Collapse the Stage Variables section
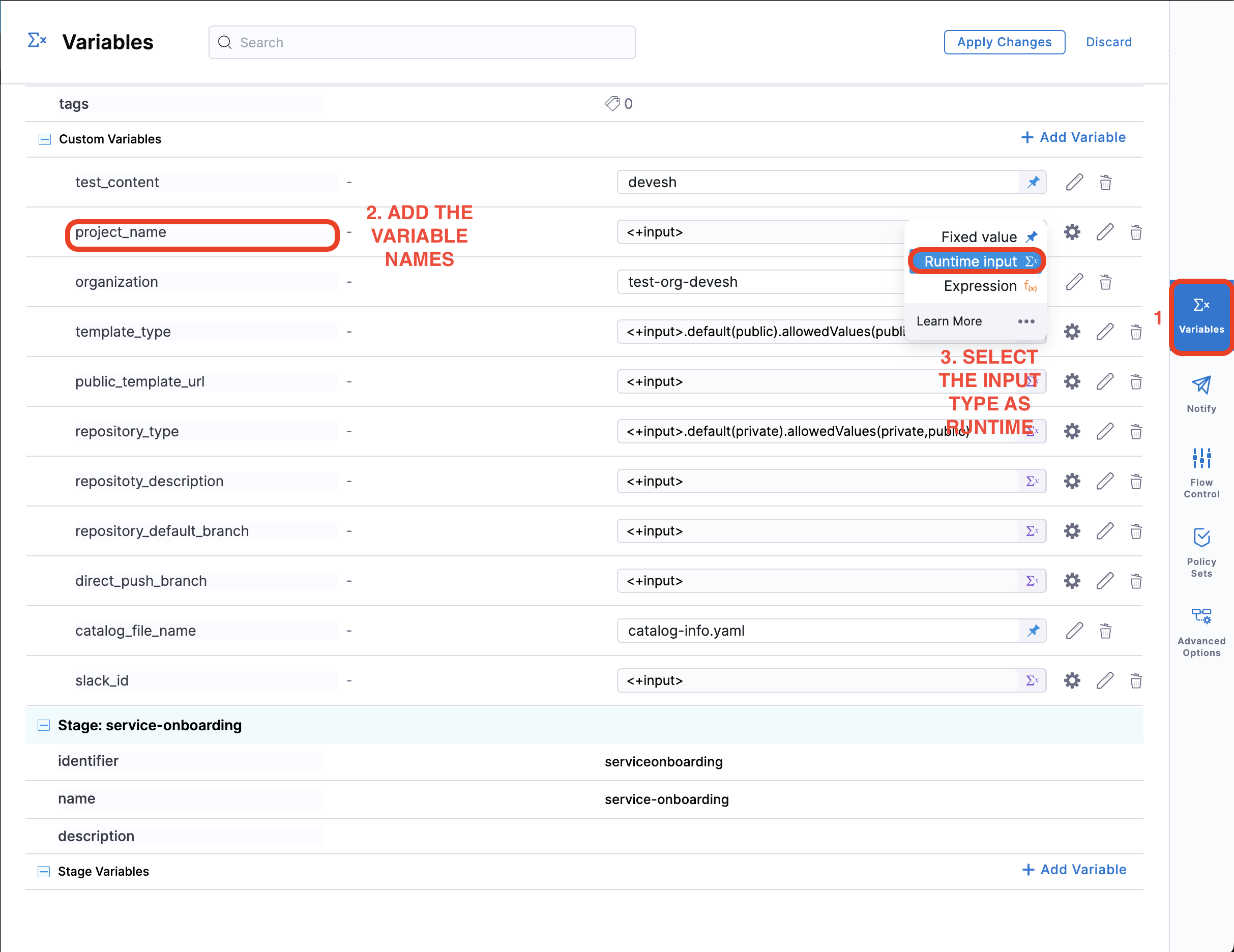Image resolution: width=1234 pixels, height=952 pixels. coord(44,871)
